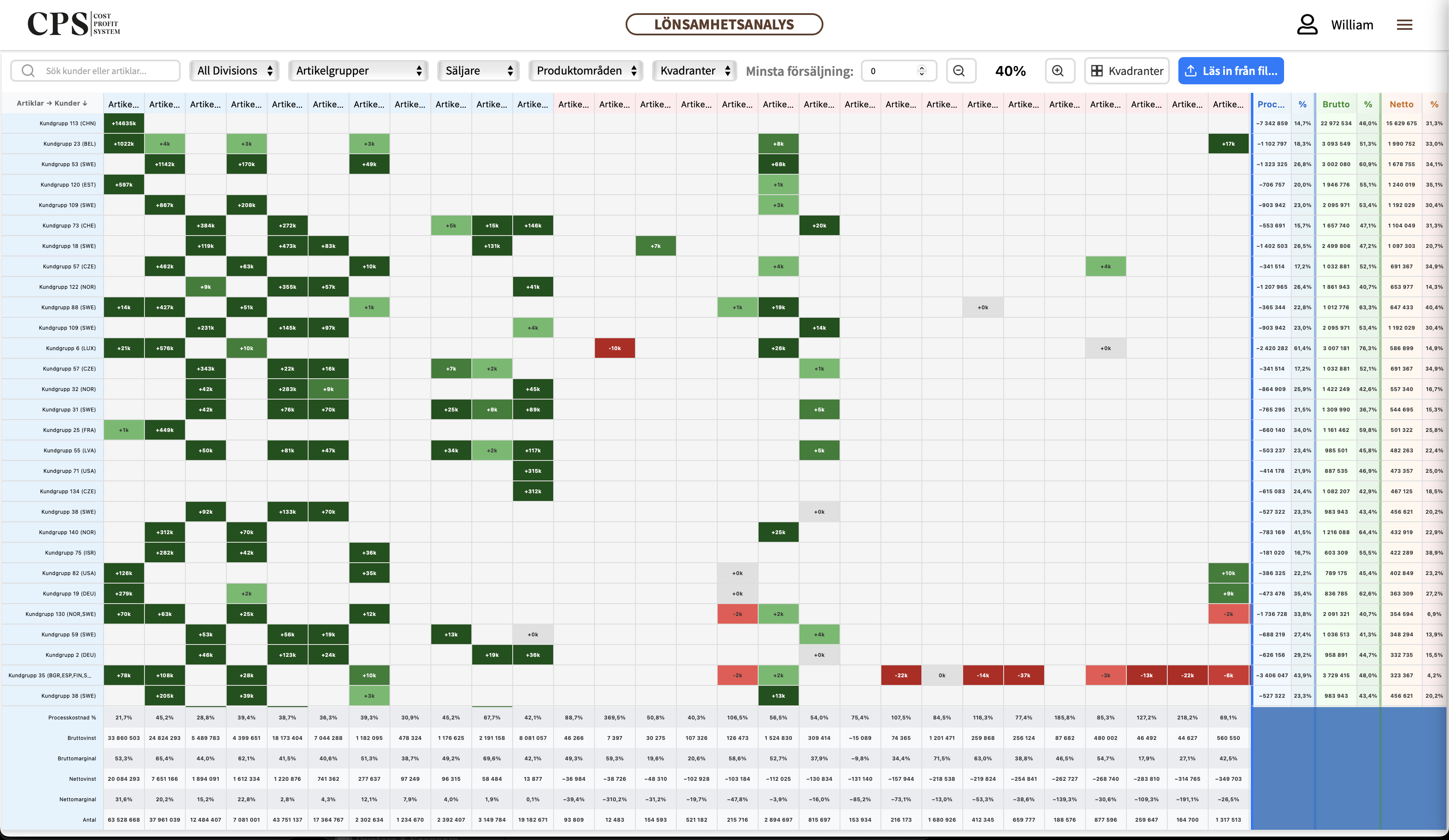Click the zoom in magnifier icon

click(x=1058, y=71)
